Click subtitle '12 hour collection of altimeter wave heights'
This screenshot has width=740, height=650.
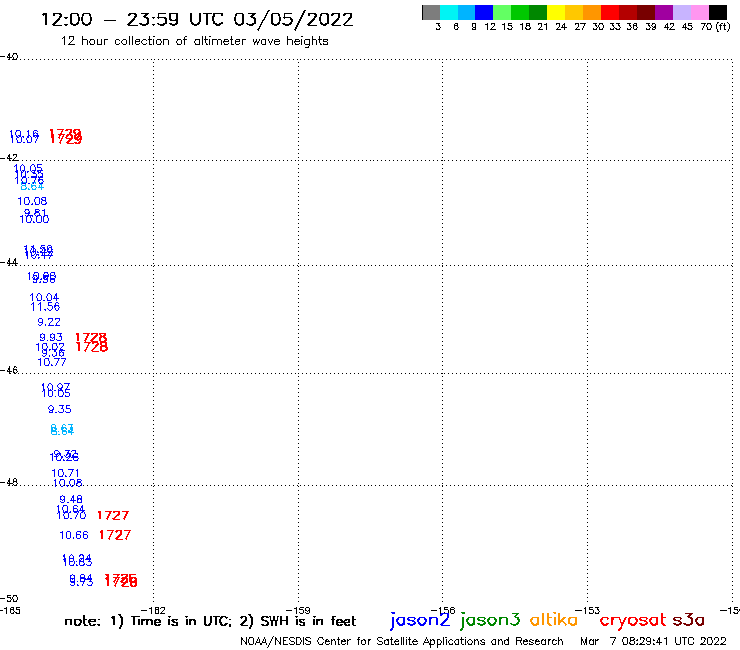coord(194,41)
